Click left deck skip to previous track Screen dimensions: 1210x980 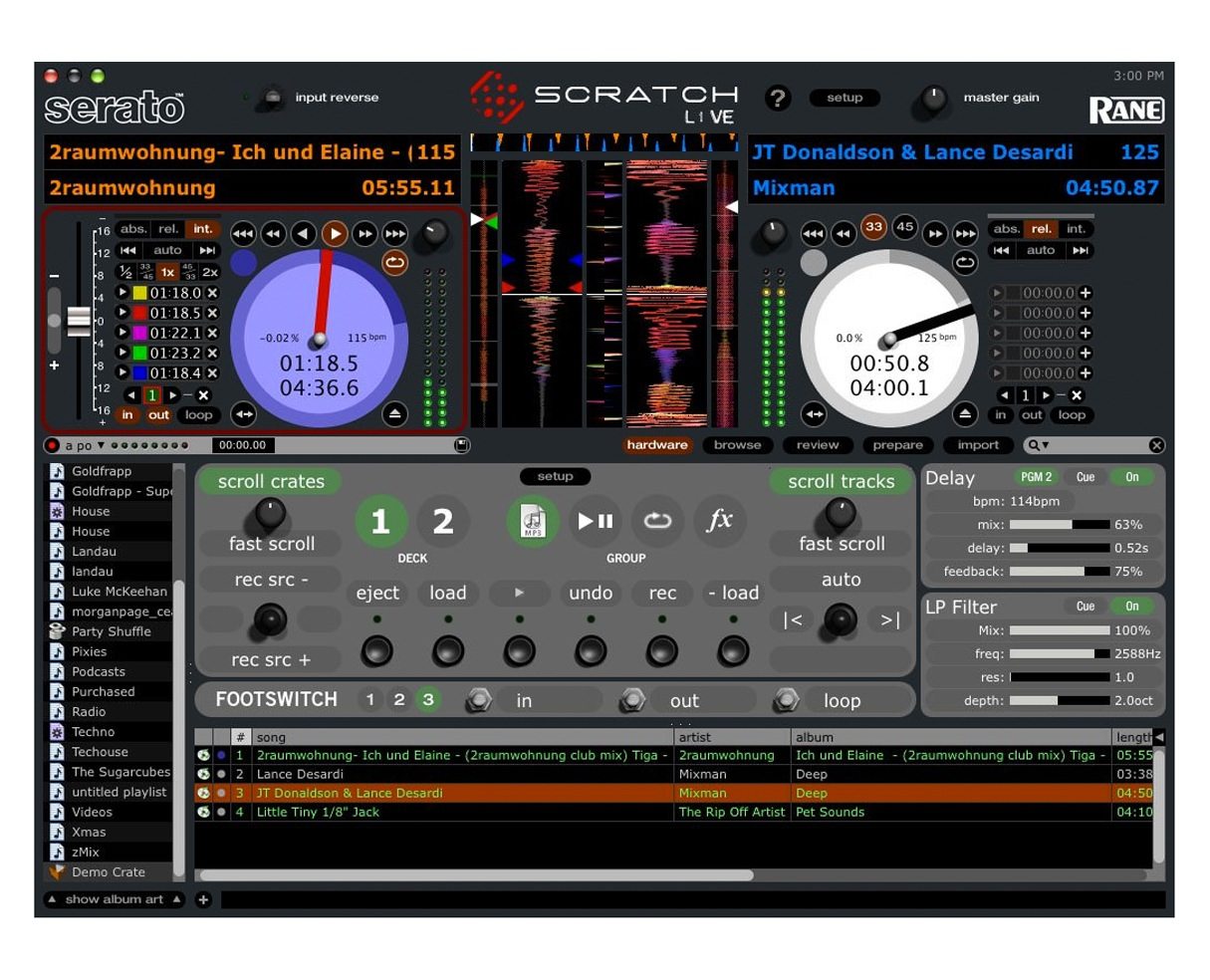pyautogui.click(x=128, y=251)
